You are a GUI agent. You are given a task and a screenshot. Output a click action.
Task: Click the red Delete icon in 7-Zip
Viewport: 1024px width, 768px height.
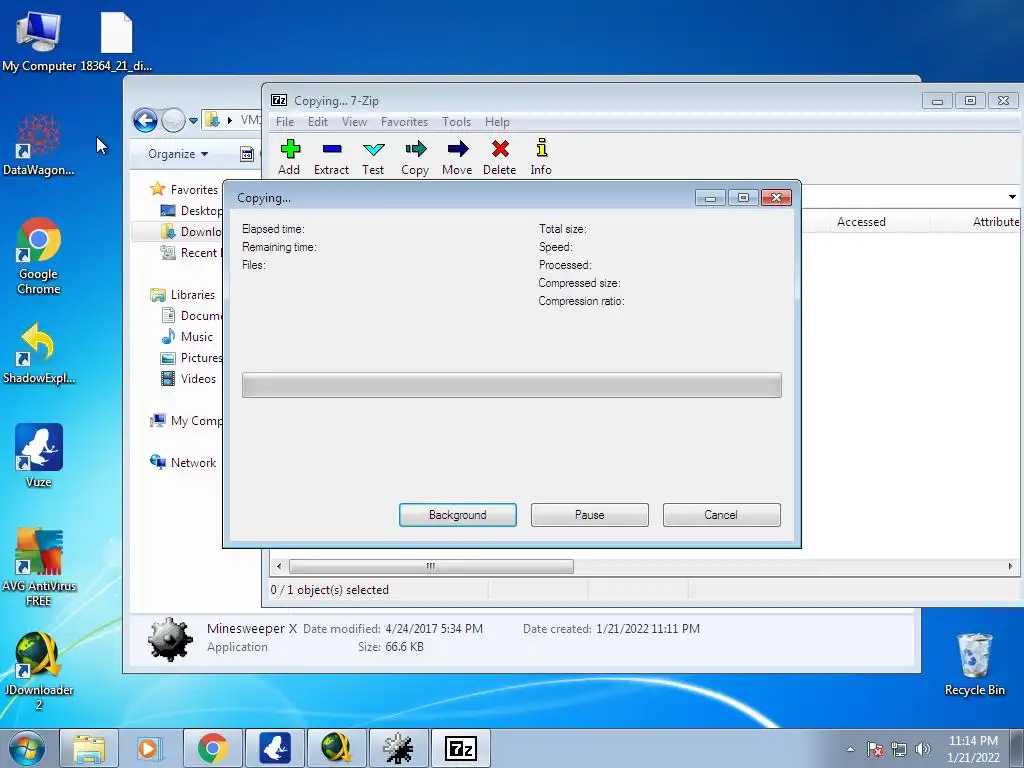[500, 157]
